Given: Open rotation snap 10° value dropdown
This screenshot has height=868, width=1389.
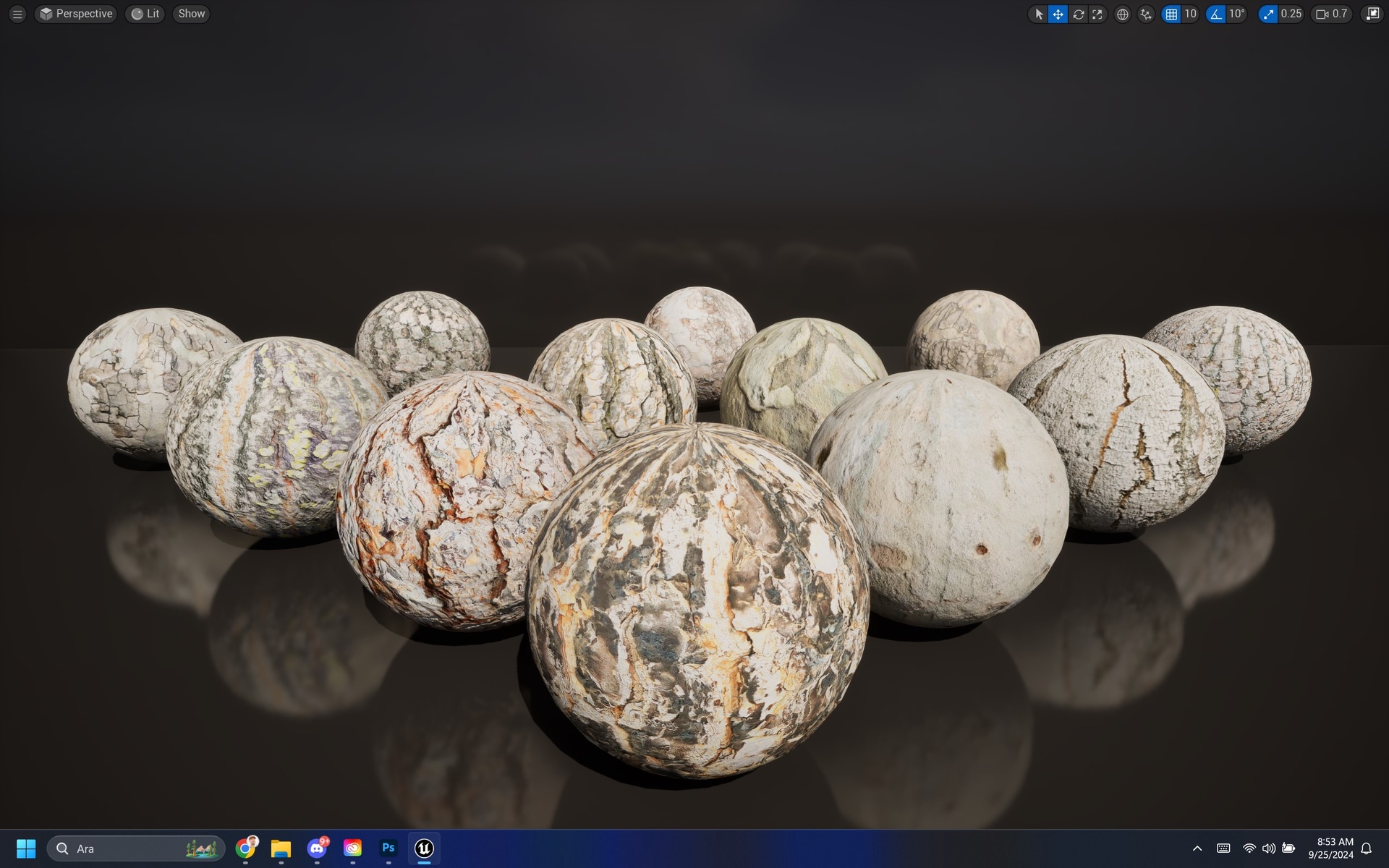Looking at the screenshot, I should pos(1236,14).
